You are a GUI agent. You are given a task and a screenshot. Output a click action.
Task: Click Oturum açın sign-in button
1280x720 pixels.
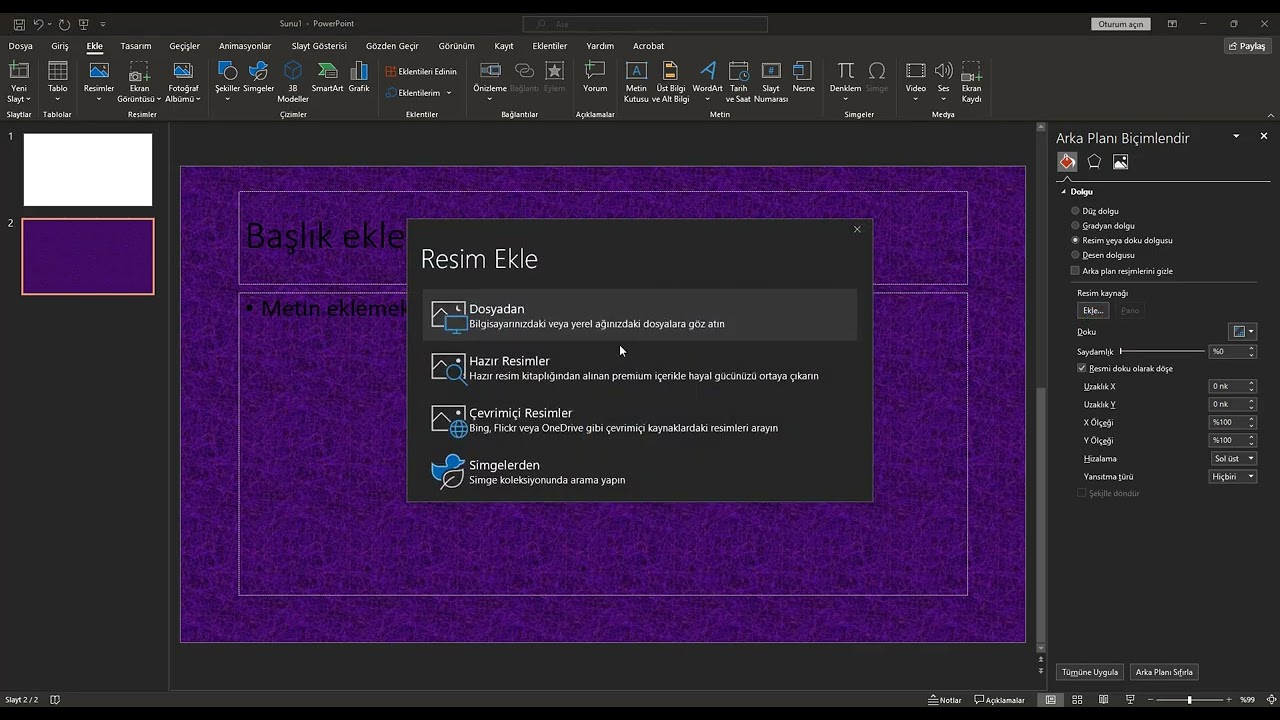point(1121,24)
